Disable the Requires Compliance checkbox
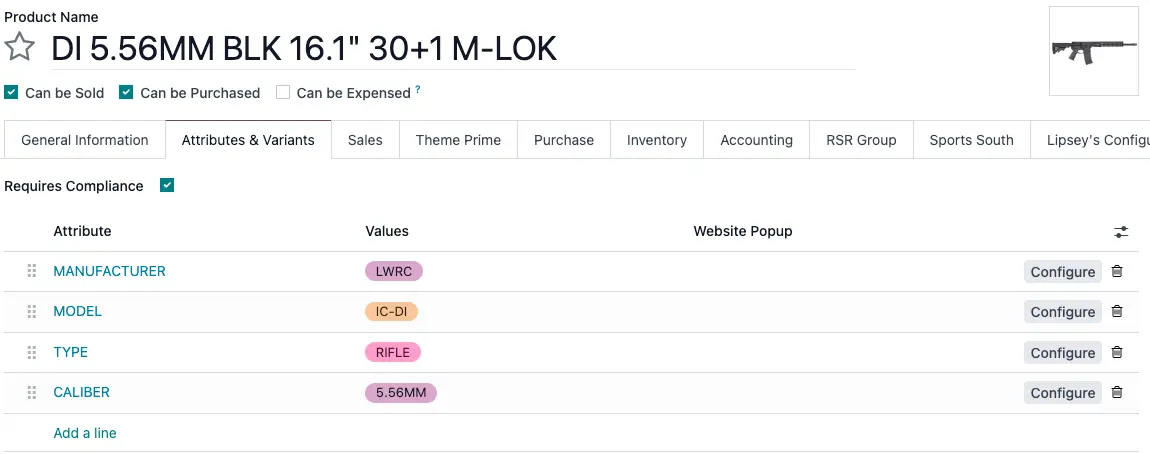The height and width of the screenshot is (454, 1150). click(x=167, y=186)
